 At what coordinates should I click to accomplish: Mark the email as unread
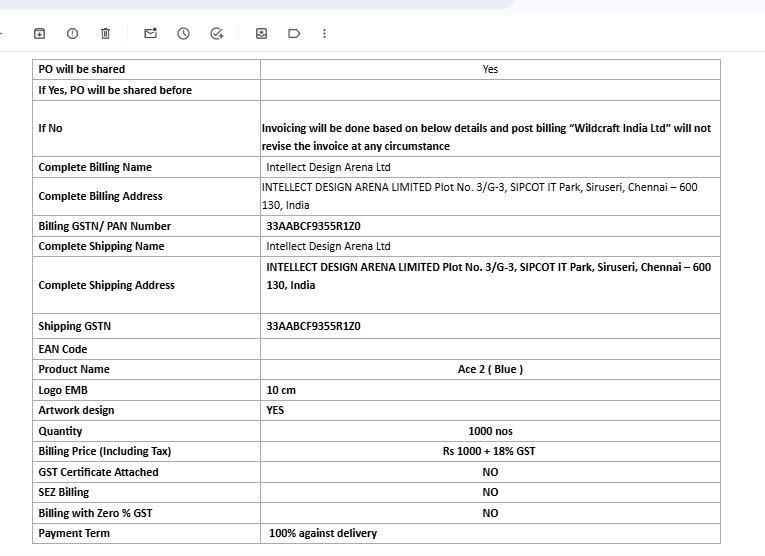[150, 33]
